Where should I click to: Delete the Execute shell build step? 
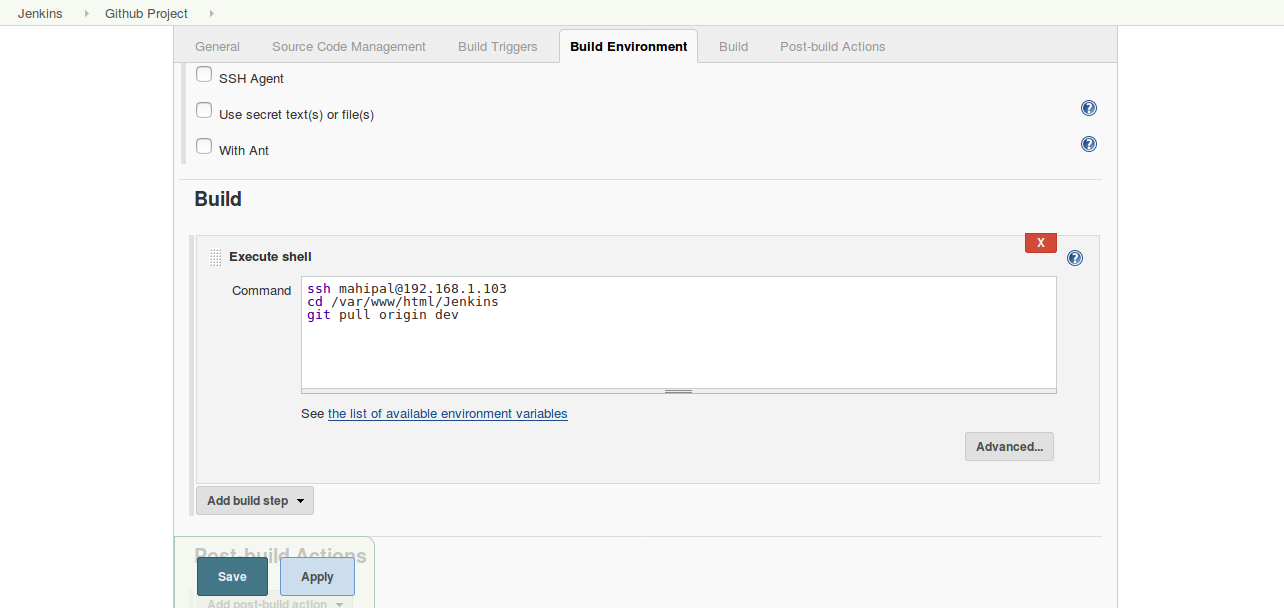click(1041, 243)
